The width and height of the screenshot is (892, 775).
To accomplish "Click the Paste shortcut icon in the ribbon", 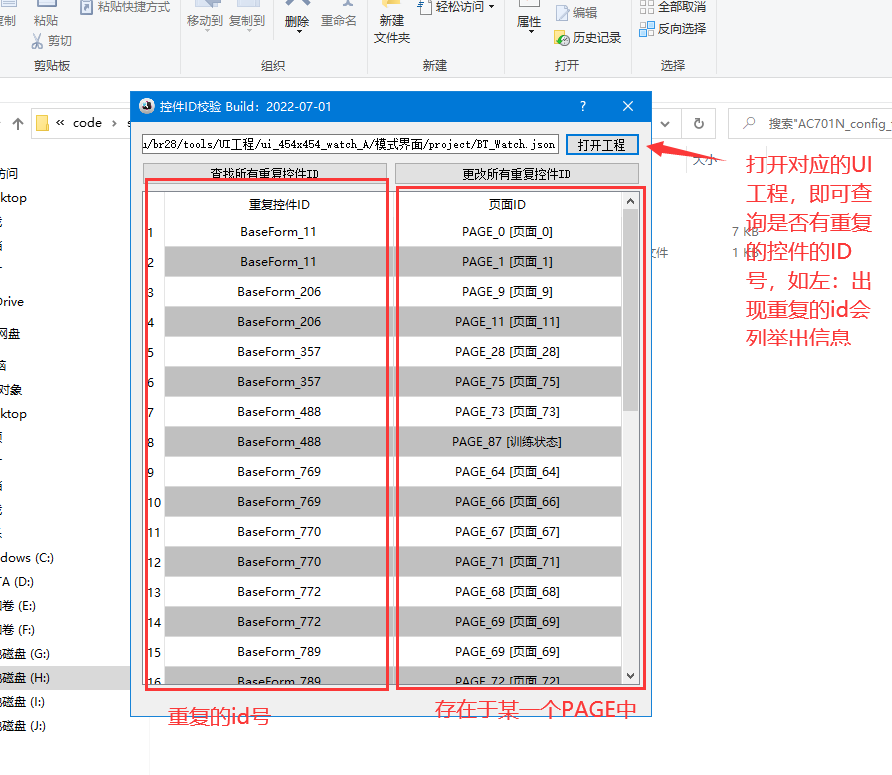I will 86,7.
